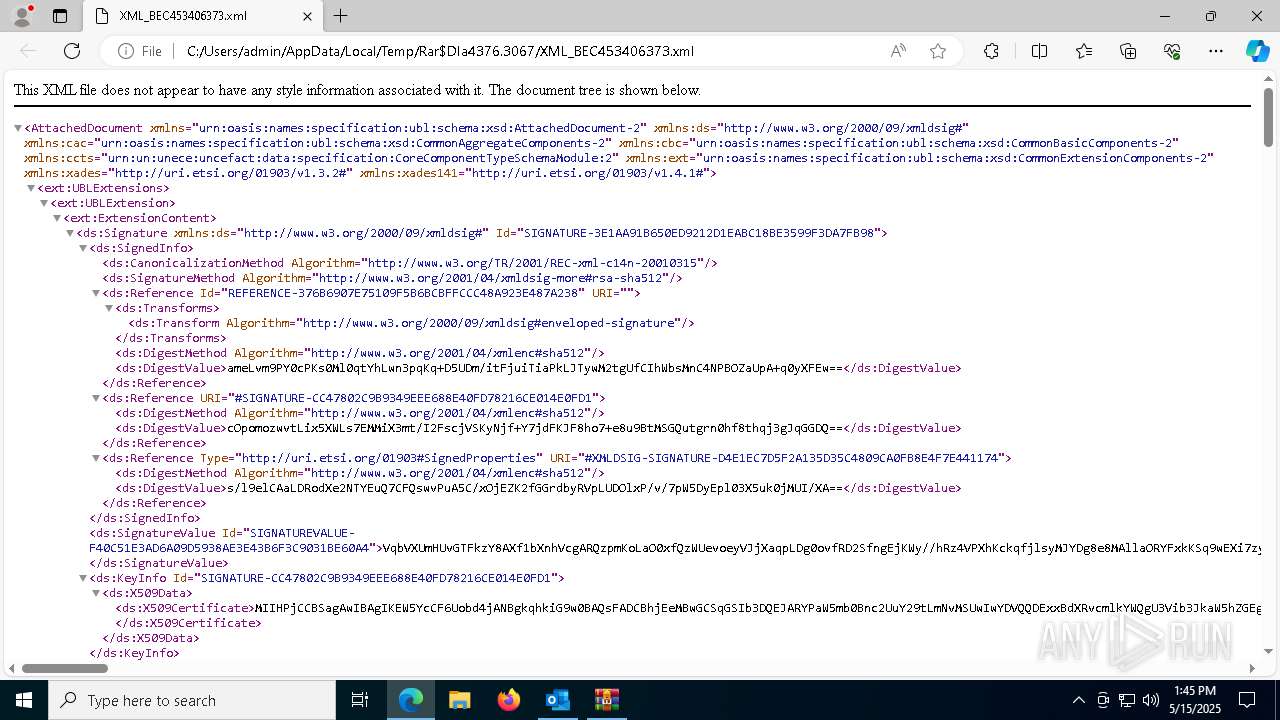Open Browser essentials
Viewport: 1280px width, 720px height.
click(1172, 51)
